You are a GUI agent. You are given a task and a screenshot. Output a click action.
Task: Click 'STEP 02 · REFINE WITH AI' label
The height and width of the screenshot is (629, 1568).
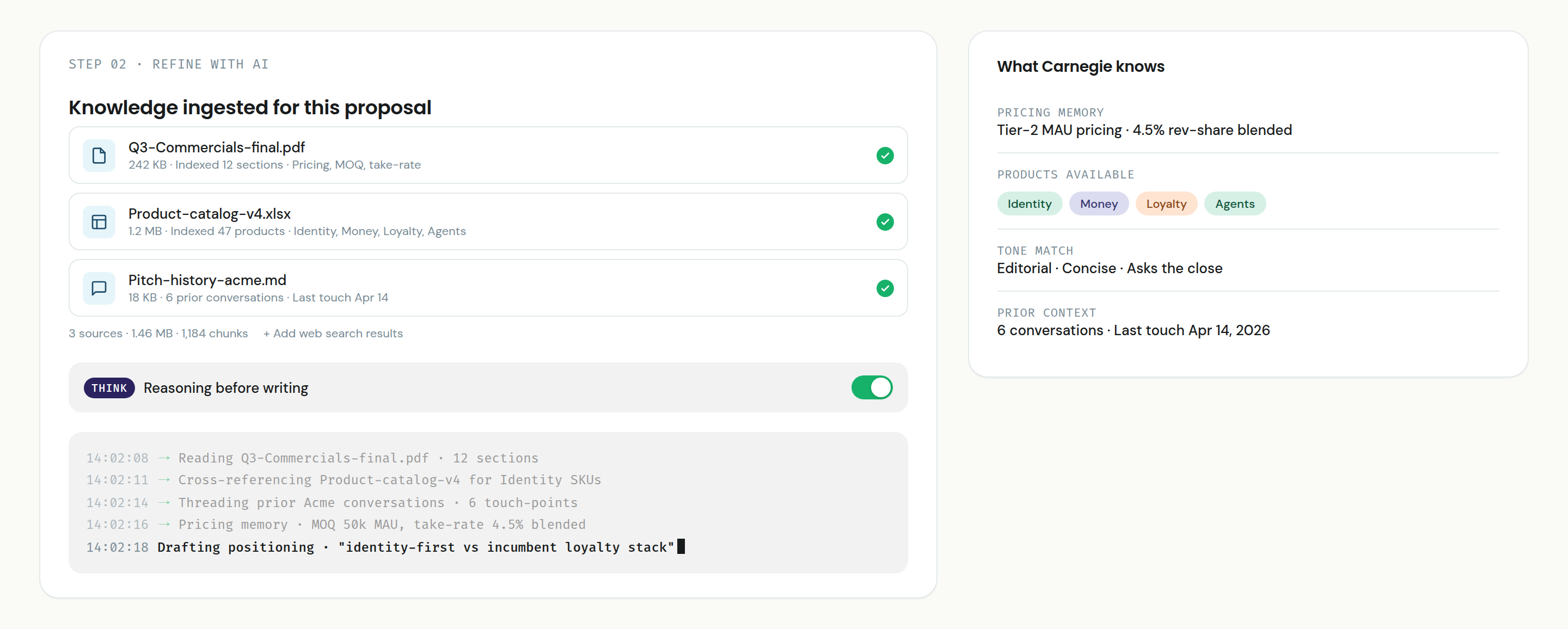tap(169, 65)
